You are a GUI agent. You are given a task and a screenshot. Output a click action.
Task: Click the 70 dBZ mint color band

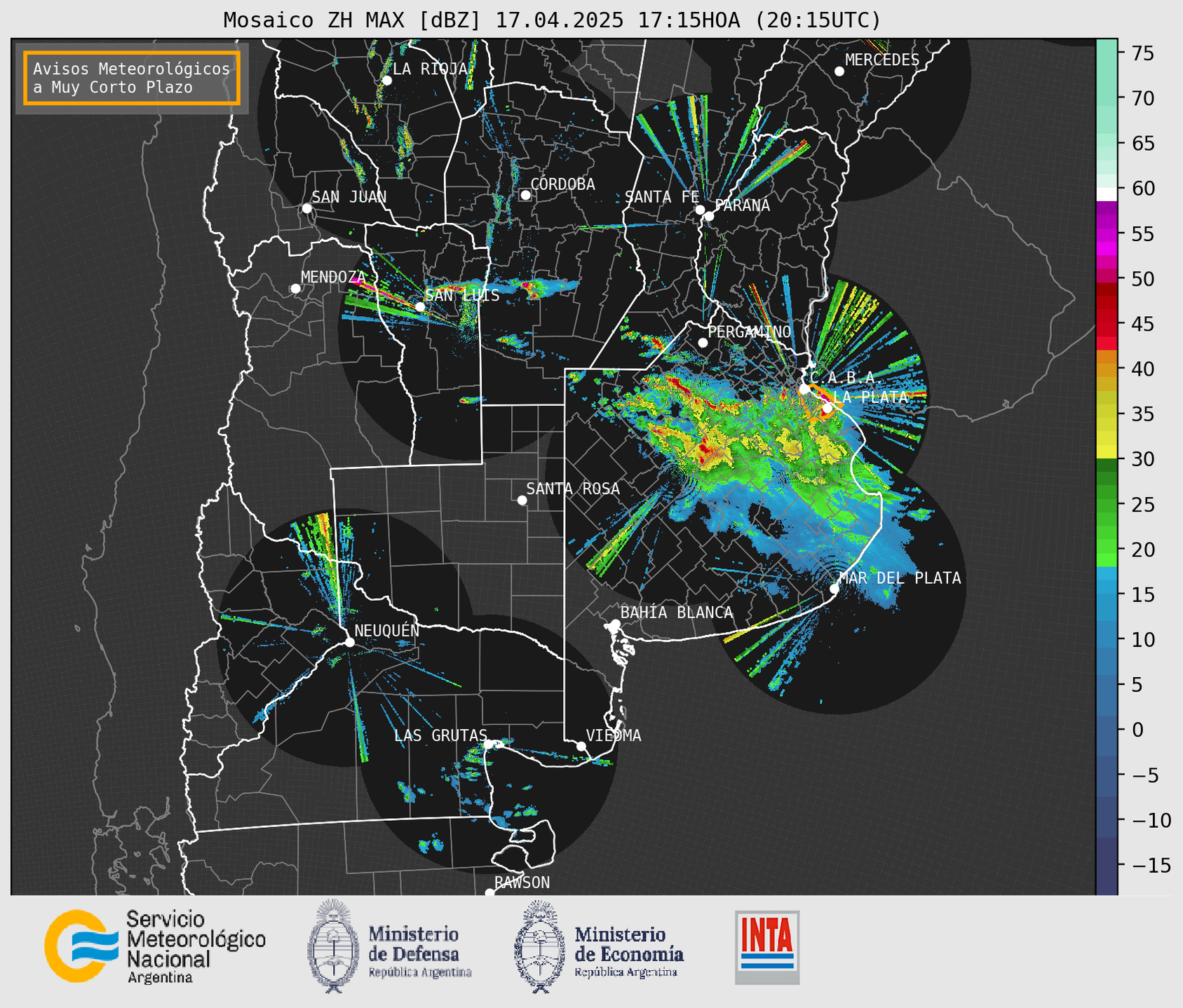tap(1107, 98)
